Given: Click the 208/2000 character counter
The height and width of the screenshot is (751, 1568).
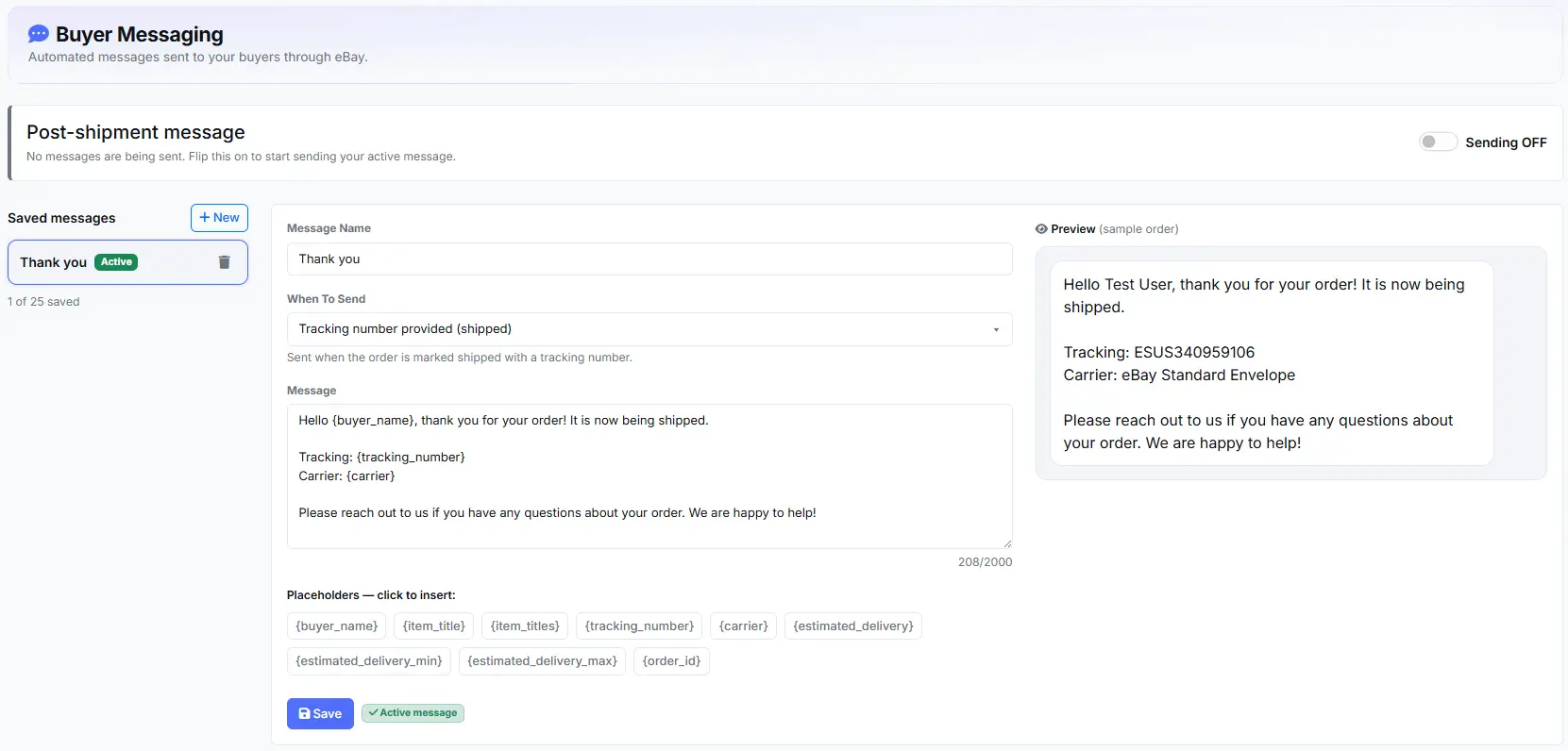Looking at the screenshot, I should (985, 562).
